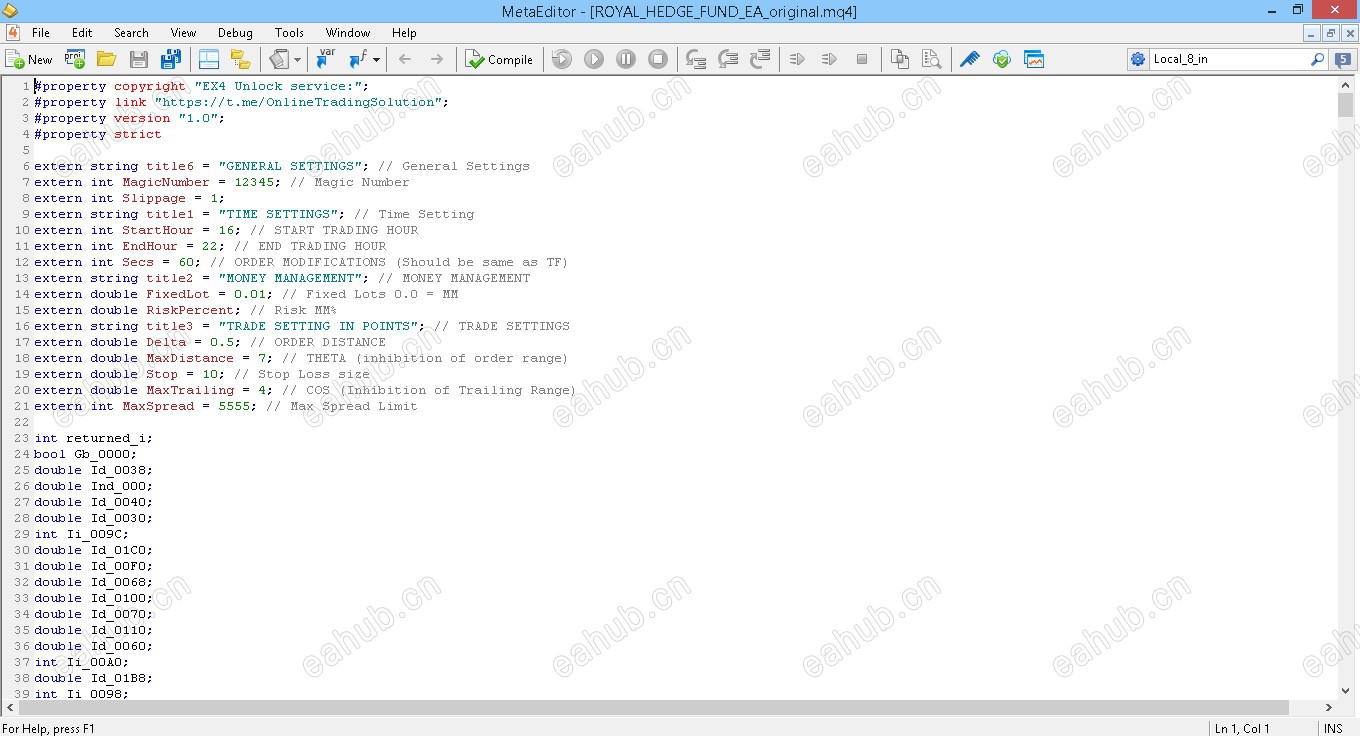Open the dropdown arrow beside the pages icon
This screenshot has height=736, width=1360.
[x=298, y=59]
